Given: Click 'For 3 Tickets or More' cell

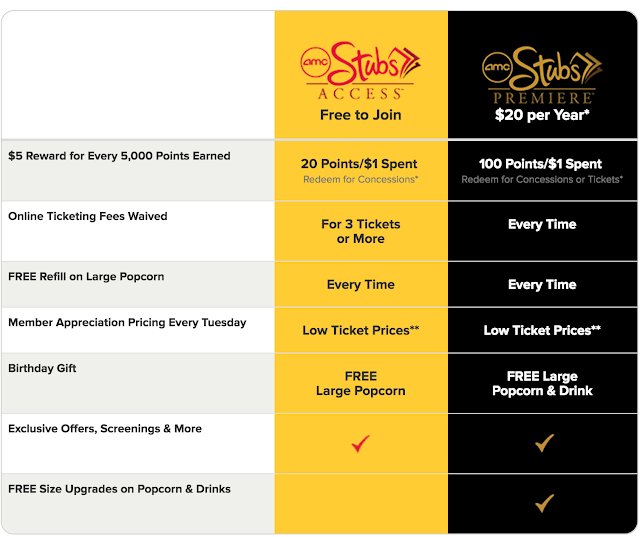Looking at the screenshot, I should [360, 231].
